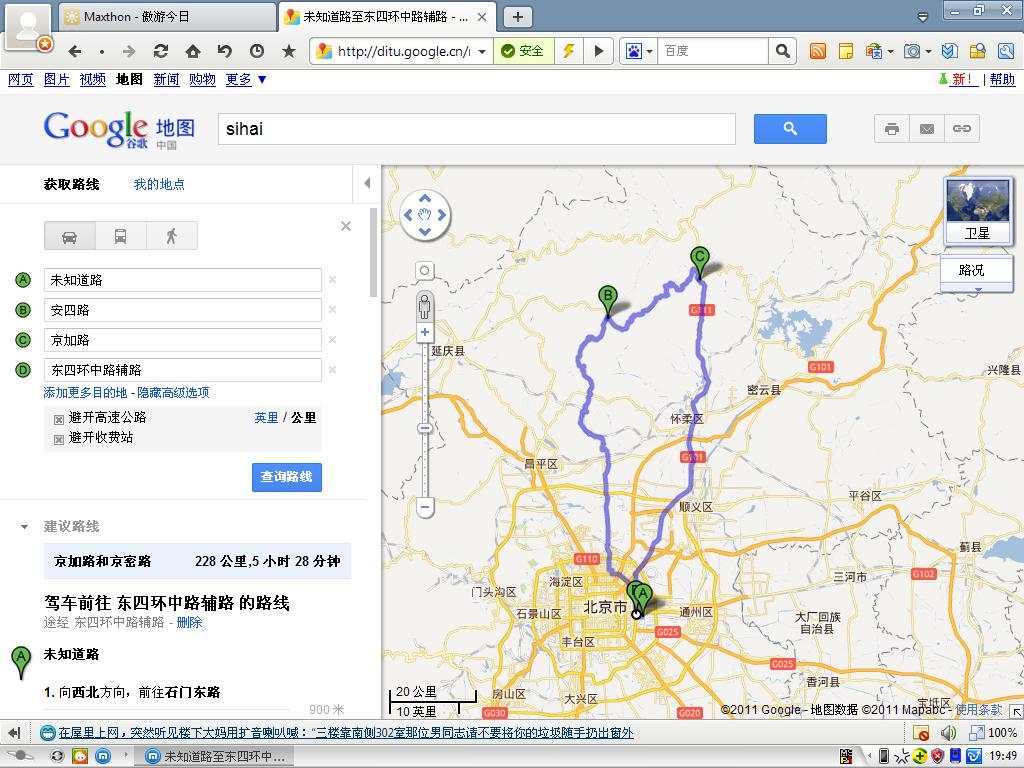Image resolution: width=1024 pixels, height=768 pixels.
Task: Click the 查询路线 button
Action: (287, 477)
